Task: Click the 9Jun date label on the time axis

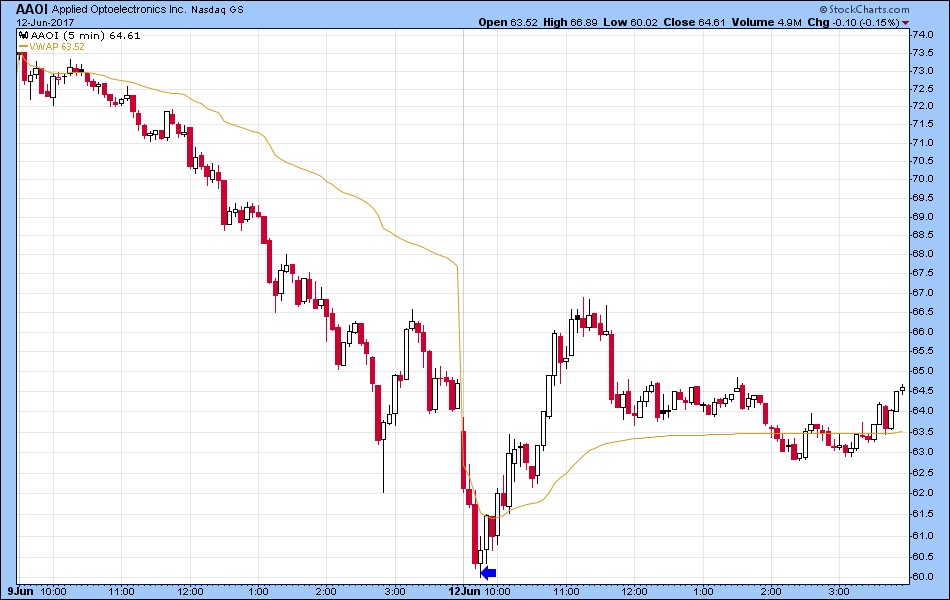Action: (x=21, y=591)
